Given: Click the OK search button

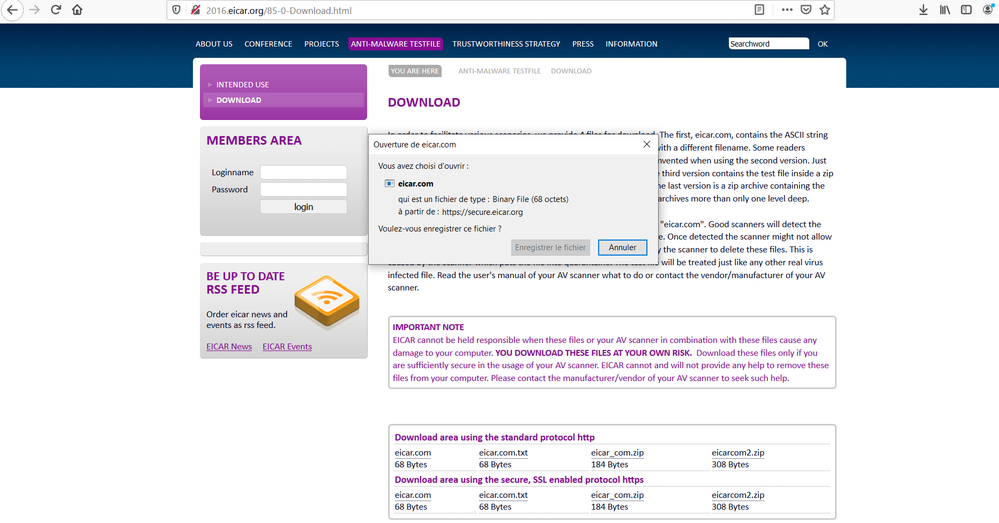Looking at the screenshot, I should tap(823, 44).
